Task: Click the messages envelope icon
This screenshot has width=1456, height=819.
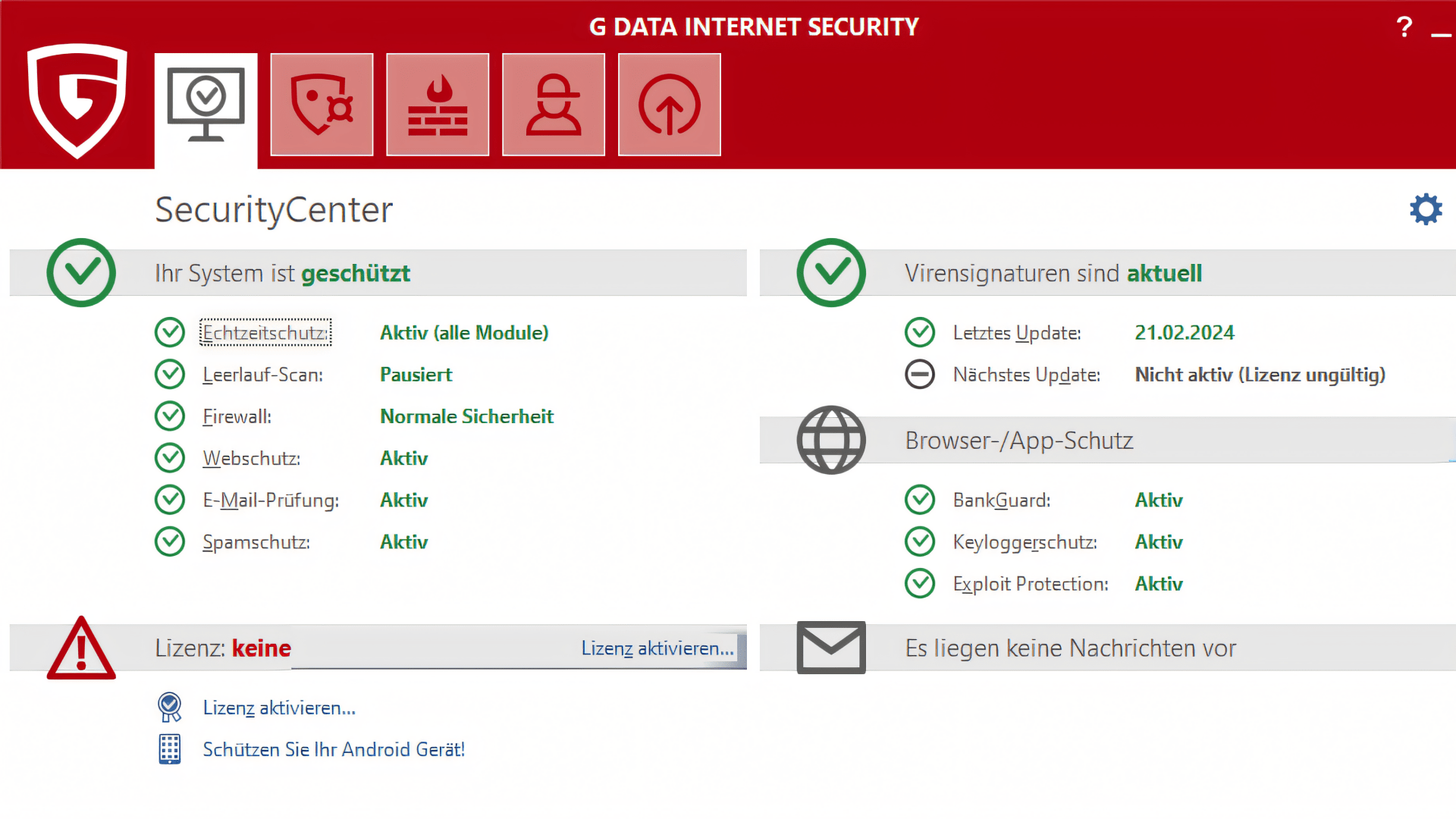Action: click(x=831, y=648)
